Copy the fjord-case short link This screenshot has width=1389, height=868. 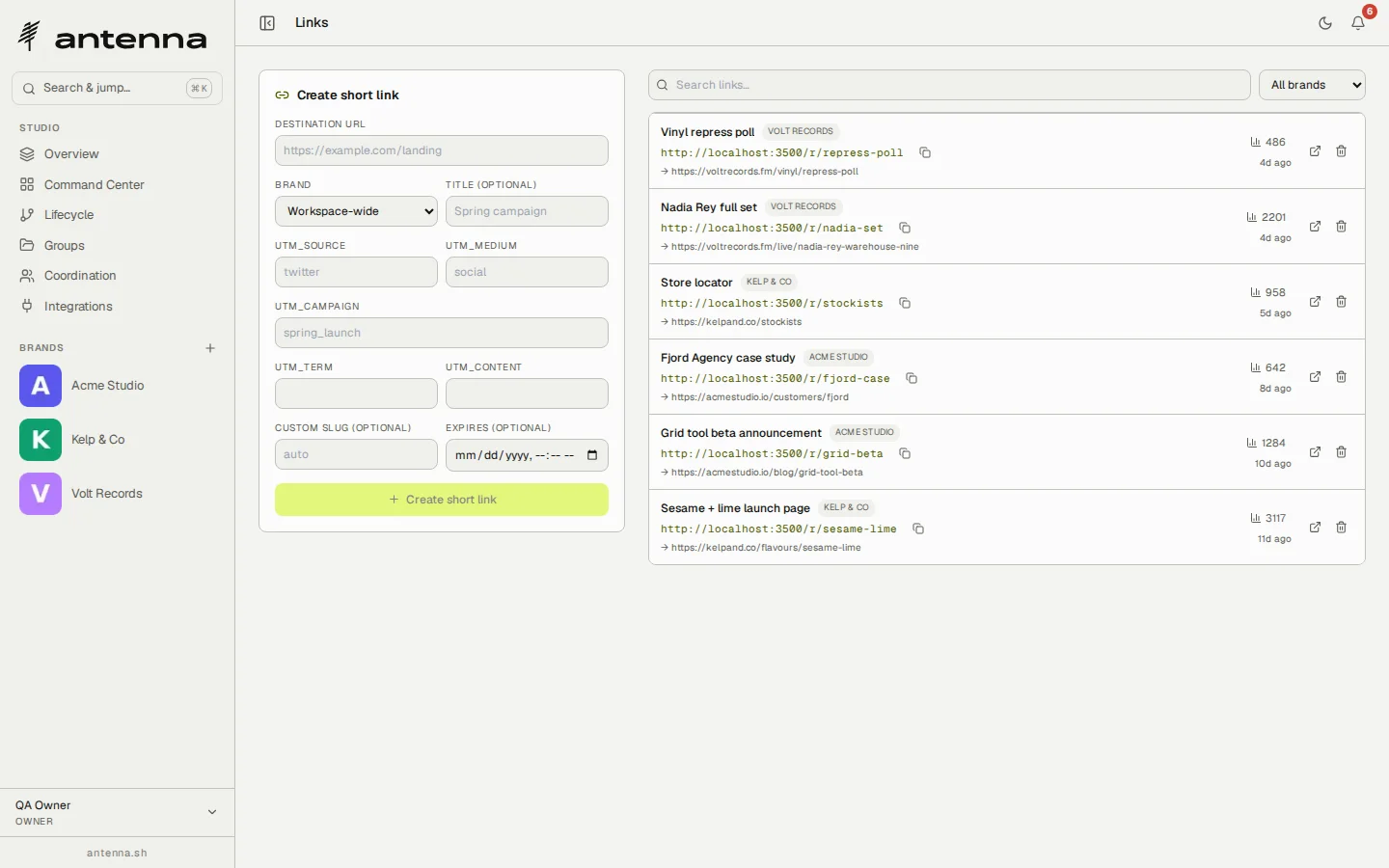point(912,378)
